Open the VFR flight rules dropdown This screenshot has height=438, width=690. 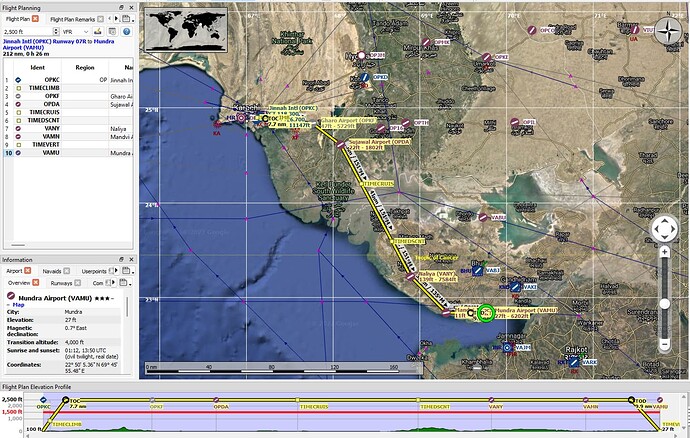76,32
